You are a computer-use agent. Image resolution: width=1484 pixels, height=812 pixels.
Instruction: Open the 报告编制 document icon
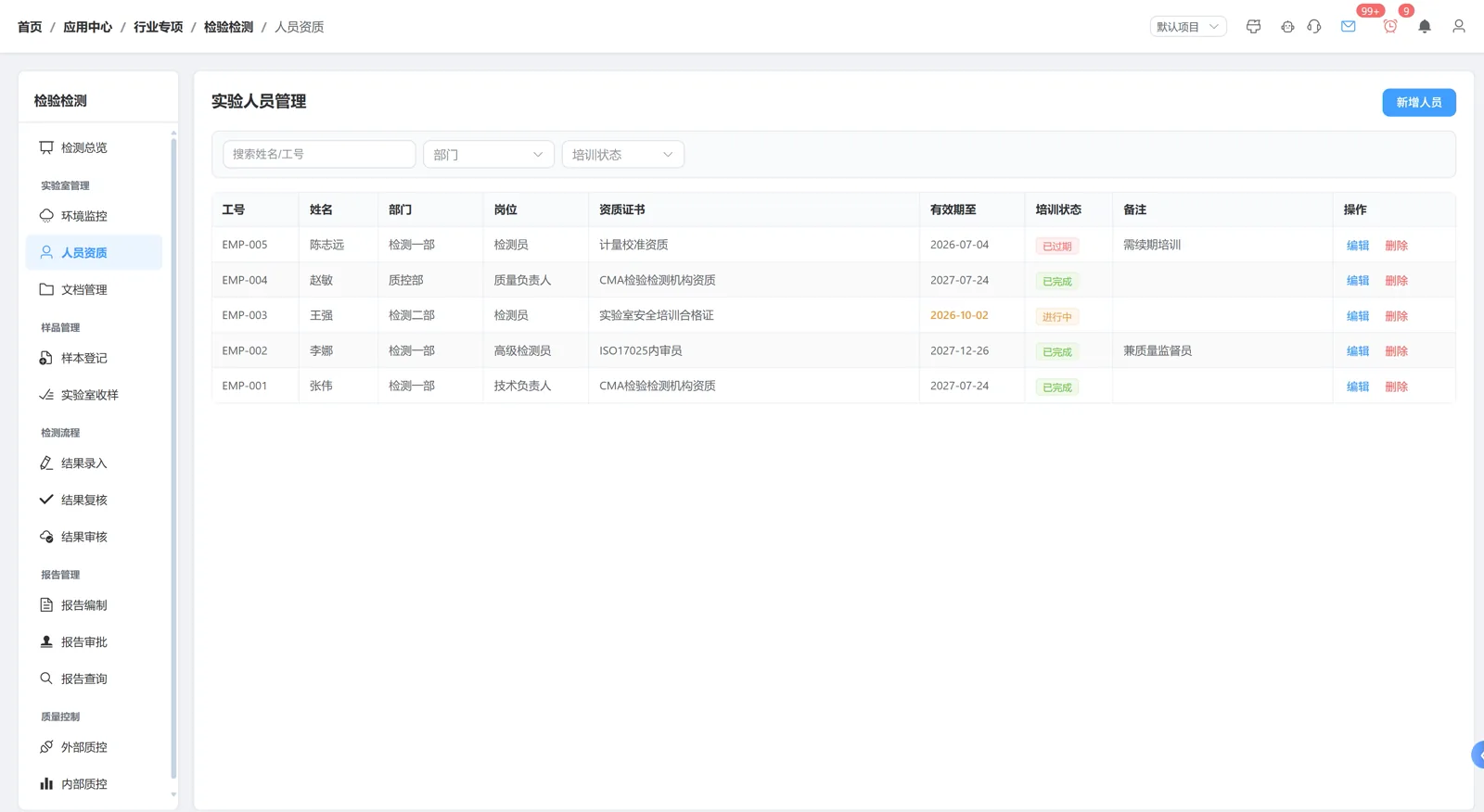point(46,604)
